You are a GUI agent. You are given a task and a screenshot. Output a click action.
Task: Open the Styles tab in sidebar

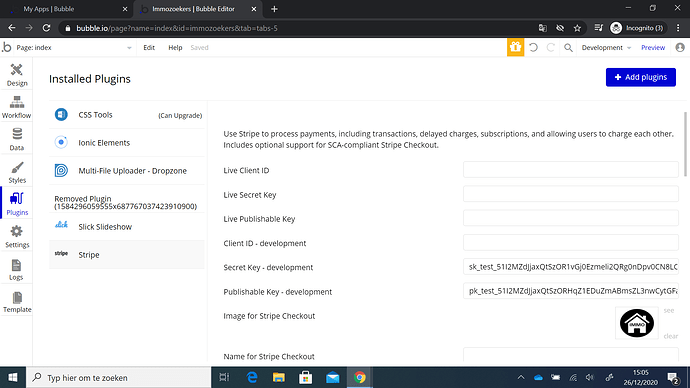point(17,172)
